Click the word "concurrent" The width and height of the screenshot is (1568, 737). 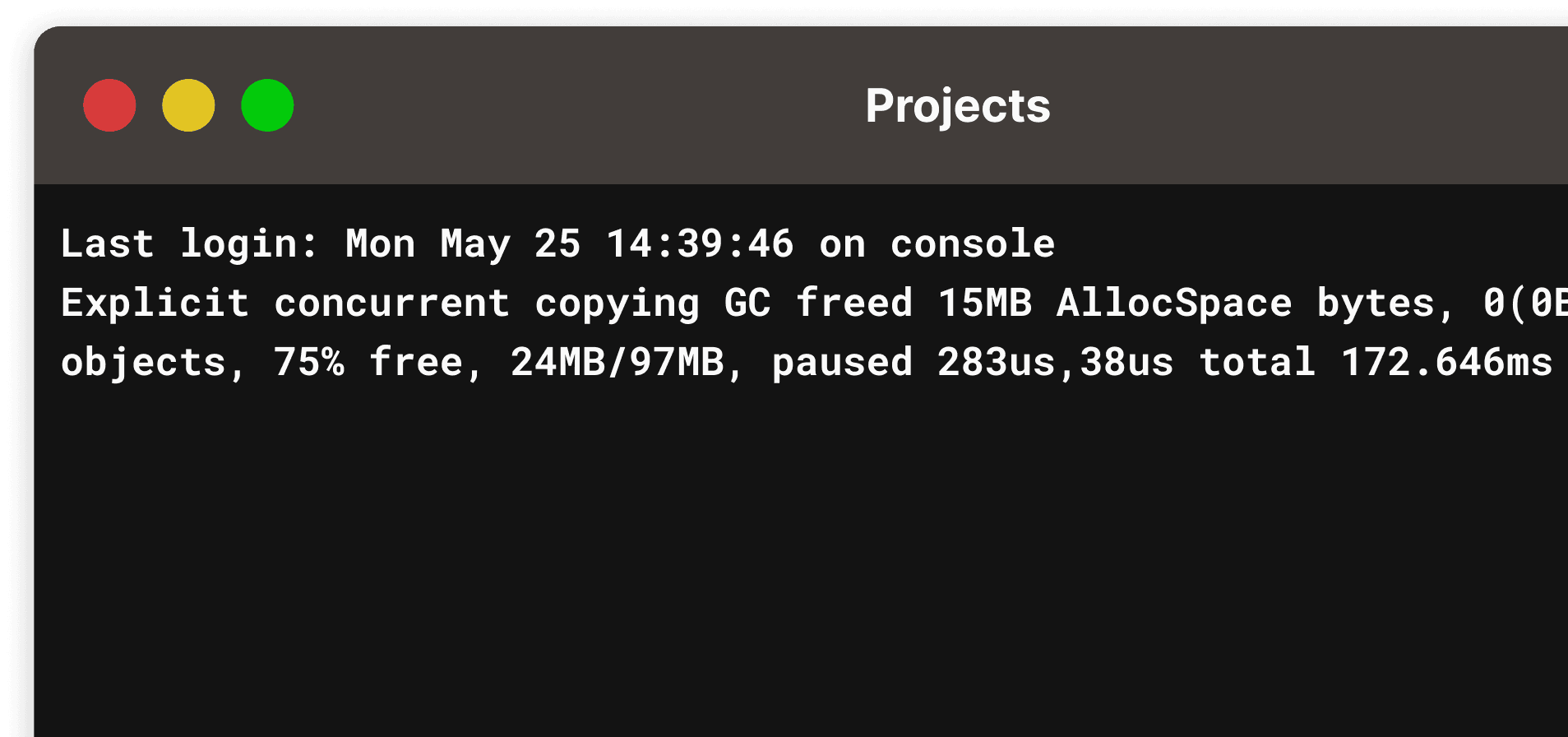click(391, 304)
